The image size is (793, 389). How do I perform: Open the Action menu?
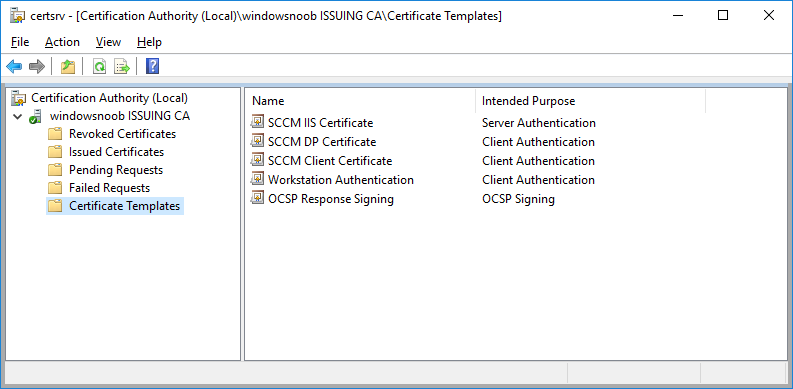[x=62, y=42]
